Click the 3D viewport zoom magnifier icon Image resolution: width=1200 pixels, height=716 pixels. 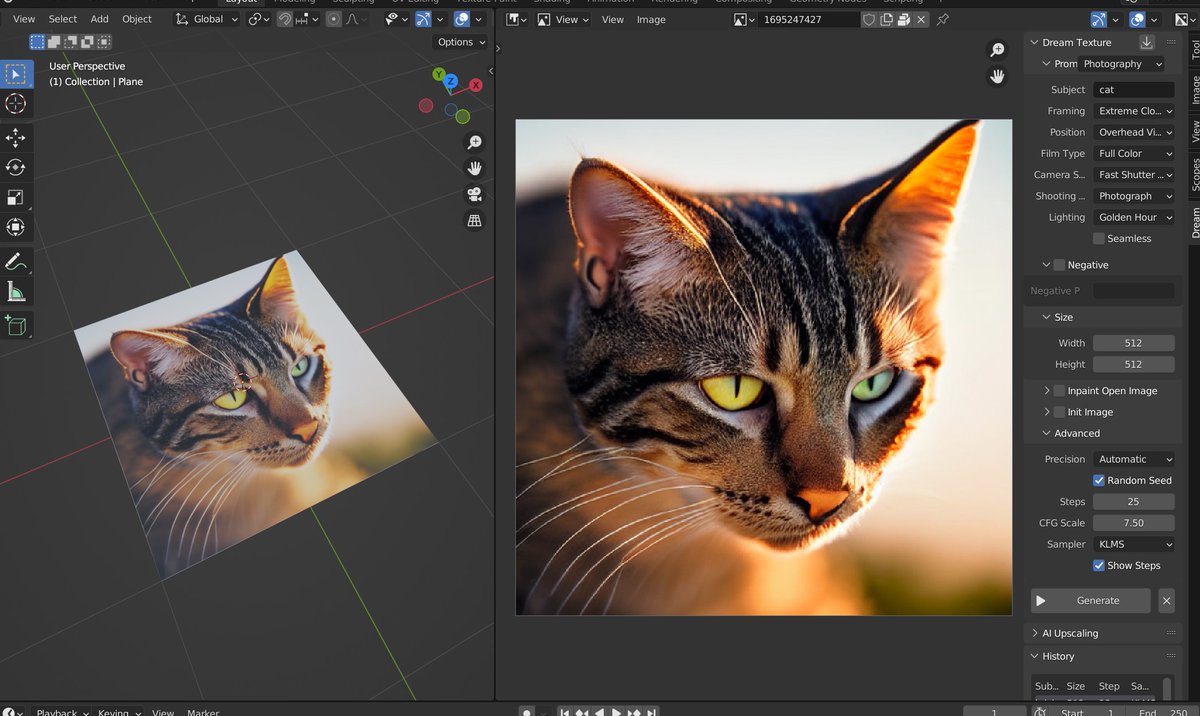pos(475,143)
